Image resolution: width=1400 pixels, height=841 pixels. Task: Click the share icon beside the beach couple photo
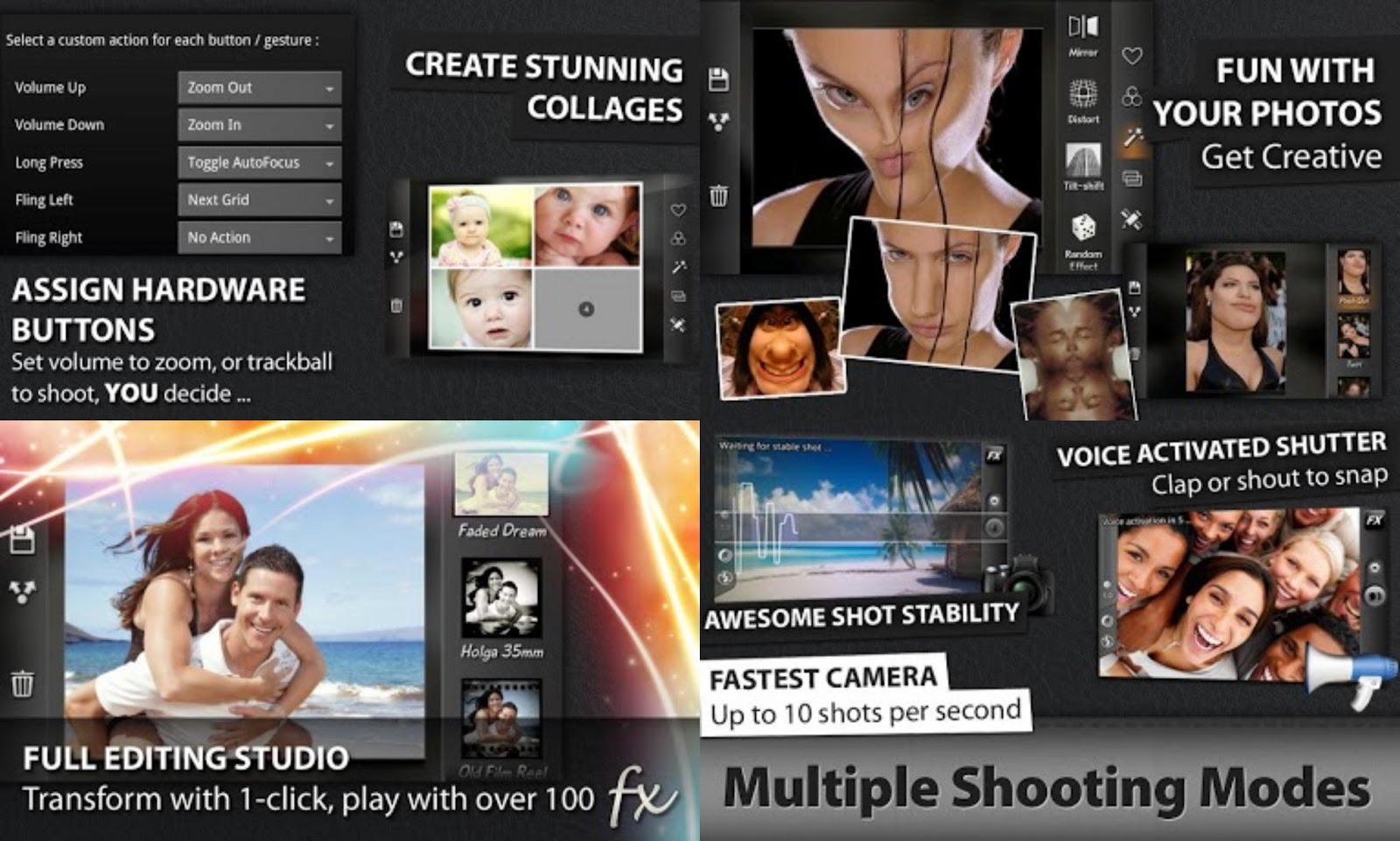[x=22, y=592]
